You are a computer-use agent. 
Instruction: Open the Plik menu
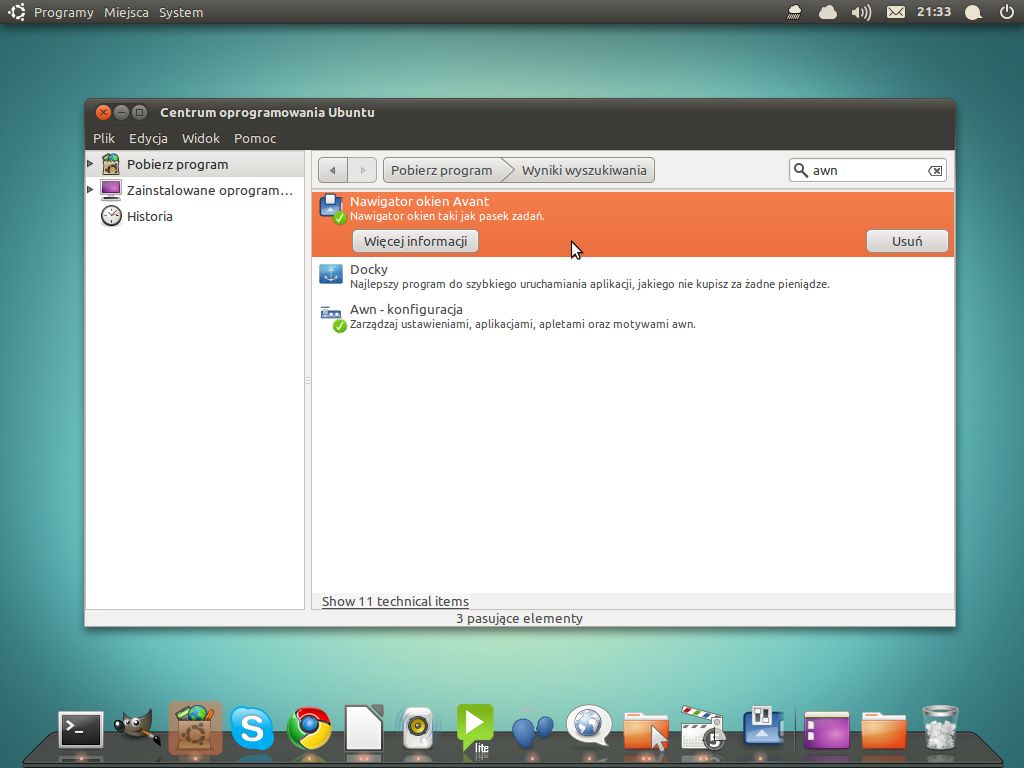[104, 138]
